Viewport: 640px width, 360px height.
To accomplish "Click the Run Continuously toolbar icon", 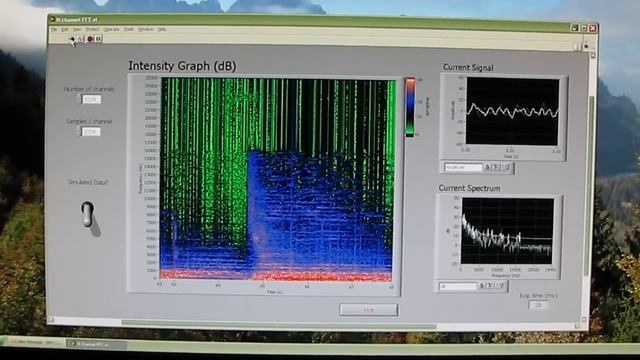I will pos(81,39).
